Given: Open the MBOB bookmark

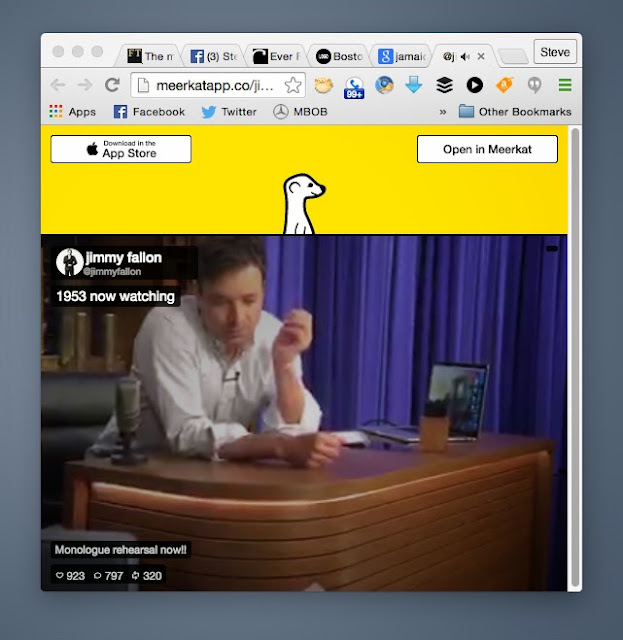Looking at the screenshot, I should pyautogui.click(x=300, y=111).
